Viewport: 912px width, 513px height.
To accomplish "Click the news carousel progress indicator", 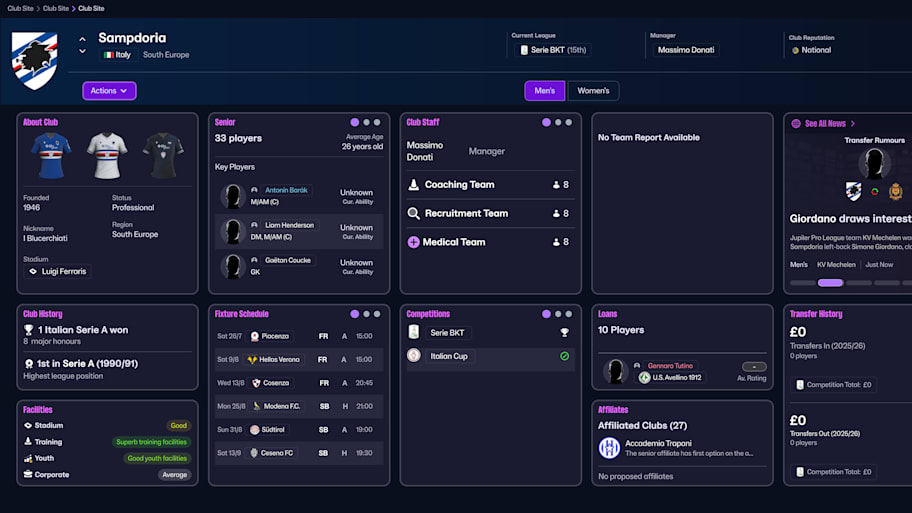I will (x=830, y=283).
